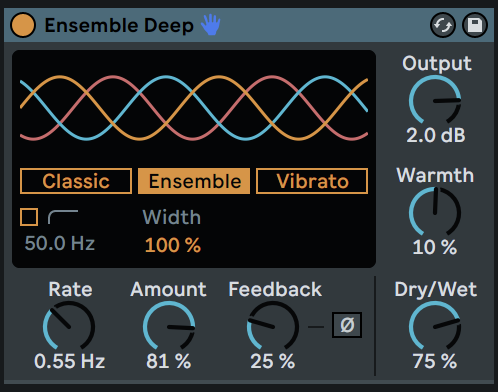Click the hot-swap preset icon
The height and width of the screenshot is (392, 498).
(443, 25)
